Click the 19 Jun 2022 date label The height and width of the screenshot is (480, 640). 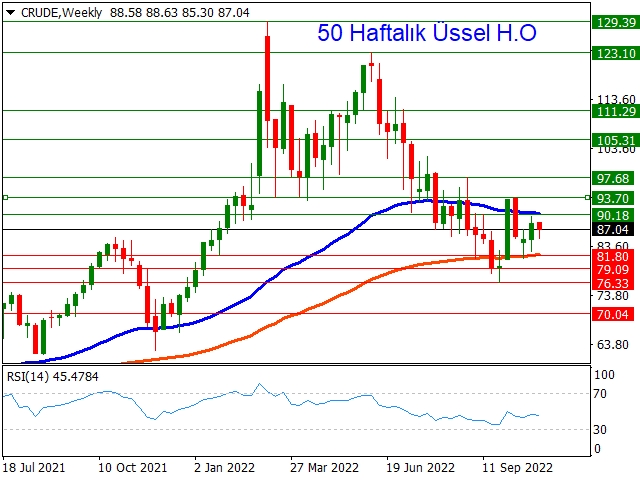coord(420,467)
